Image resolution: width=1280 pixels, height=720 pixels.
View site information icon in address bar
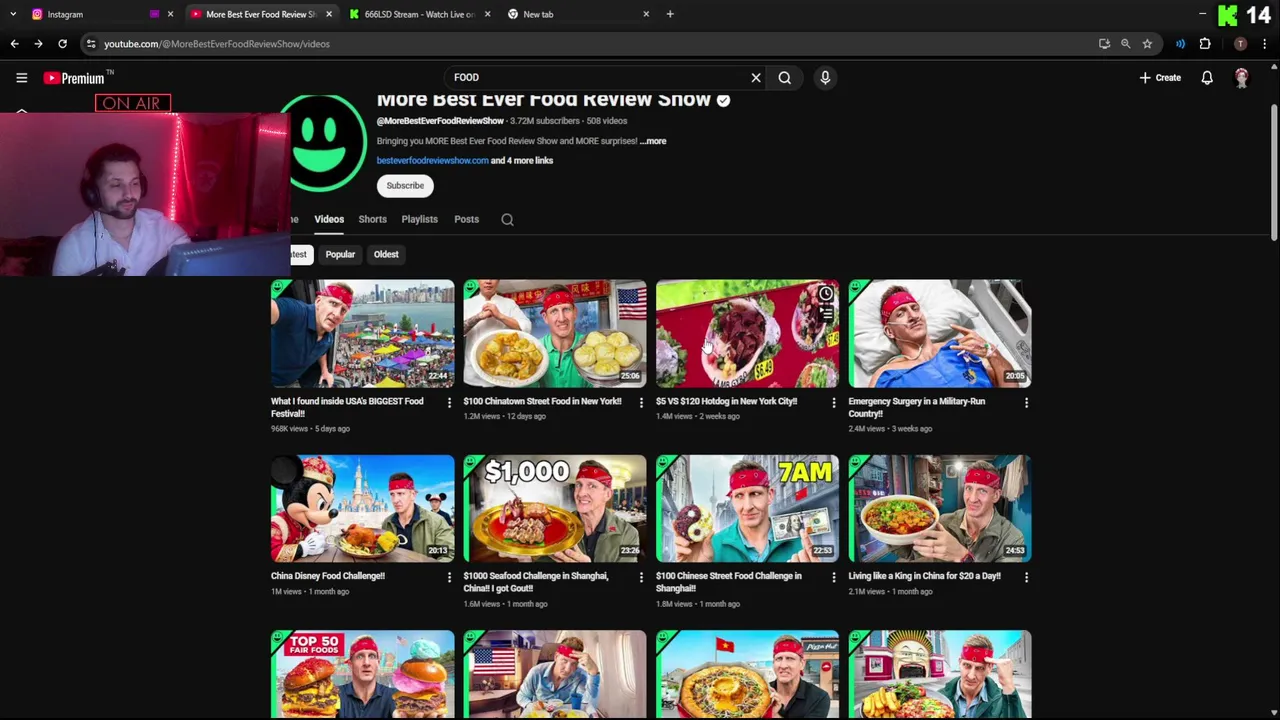91,44
